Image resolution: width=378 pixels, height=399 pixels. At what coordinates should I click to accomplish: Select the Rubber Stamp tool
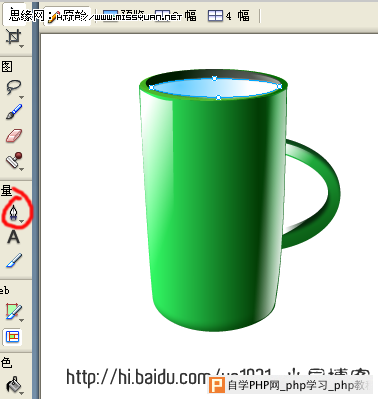click(14, 160)
